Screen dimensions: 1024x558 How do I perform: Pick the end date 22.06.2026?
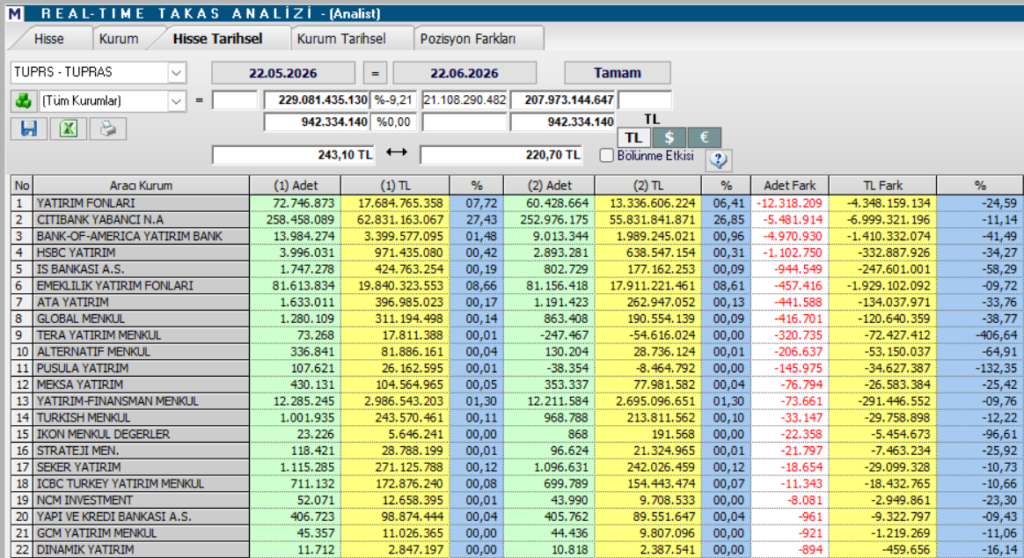point(464,73)
